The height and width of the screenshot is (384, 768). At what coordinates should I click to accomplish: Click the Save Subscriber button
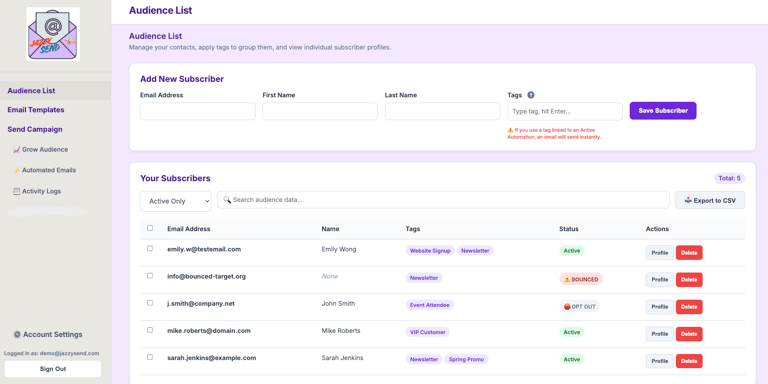pyautogui.click(x=663, y=111)
